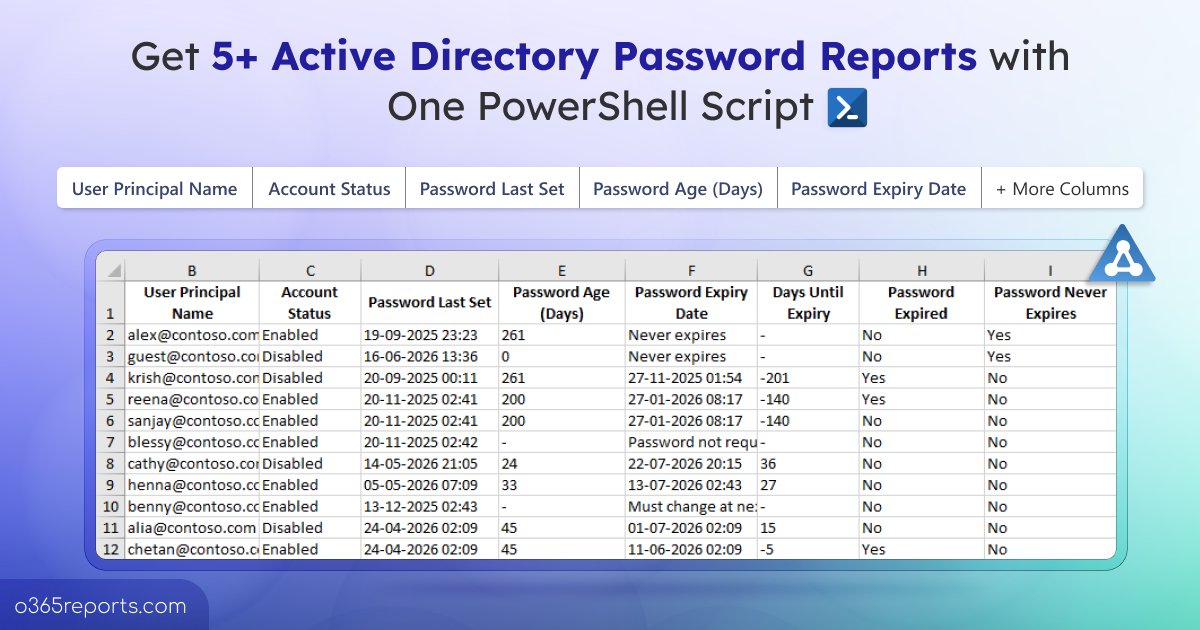This screenshot has width=1200, height=630.
Task: Click the alia@contoso.com cell
Action: (x=192, y=528)
